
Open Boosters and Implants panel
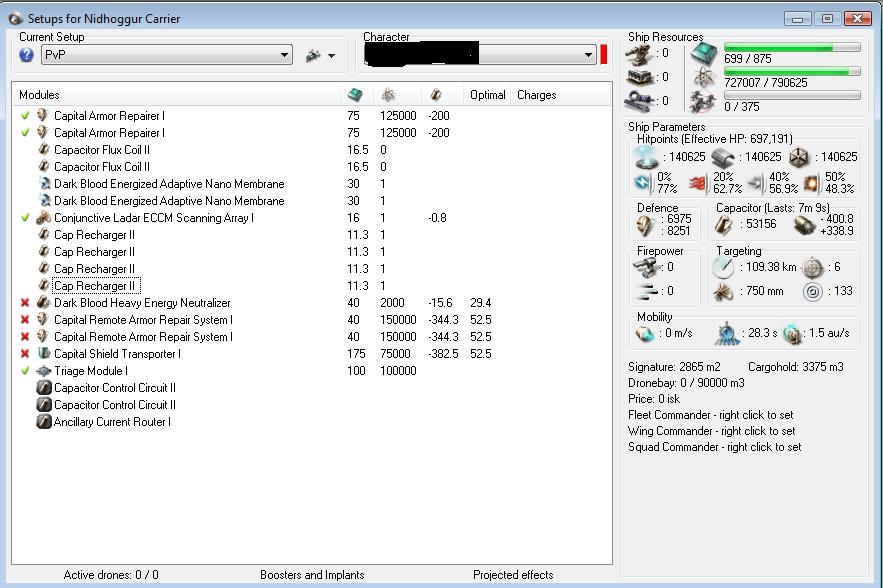click(312, 575)
